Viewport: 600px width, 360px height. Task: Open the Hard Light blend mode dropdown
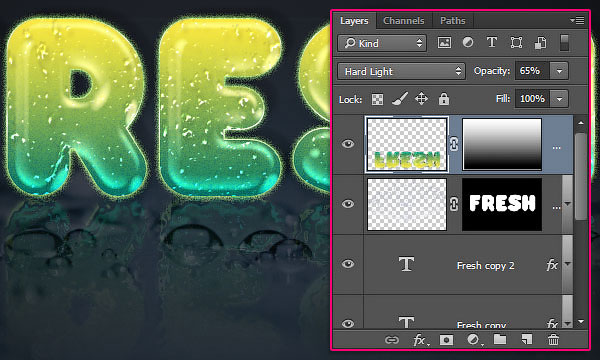point(401,71)
